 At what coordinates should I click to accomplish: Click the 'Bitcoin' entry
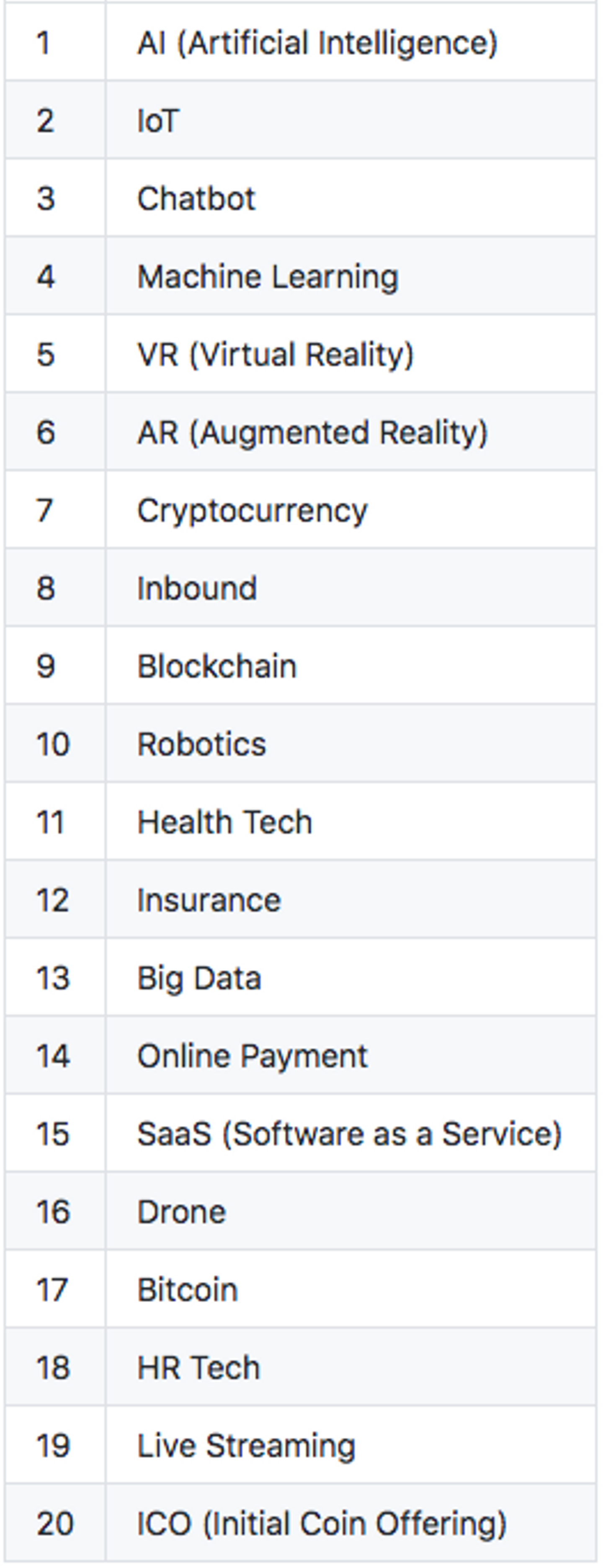click(x=187, y=1290)
